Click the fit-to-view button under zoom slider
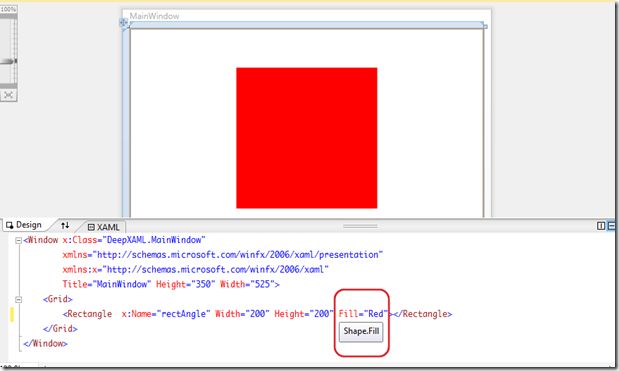This screenshot has width=619, height=371. 8,95
